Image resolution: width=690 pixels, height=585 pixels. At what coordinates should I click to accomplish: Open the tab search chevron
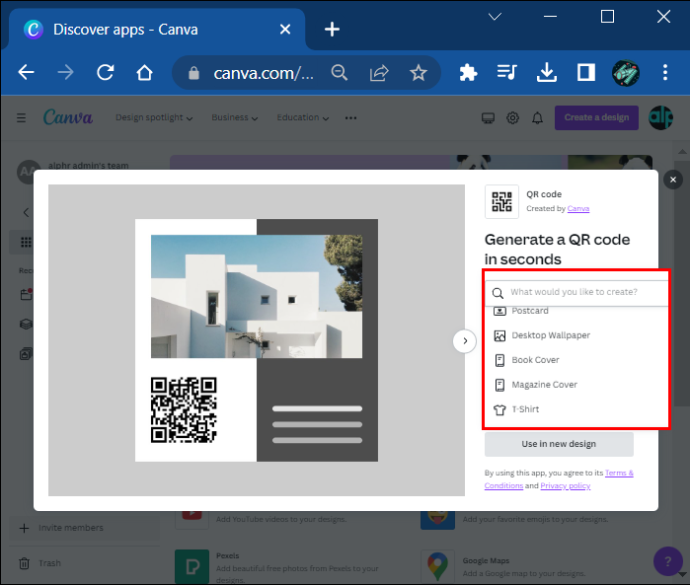pos(495,17)
